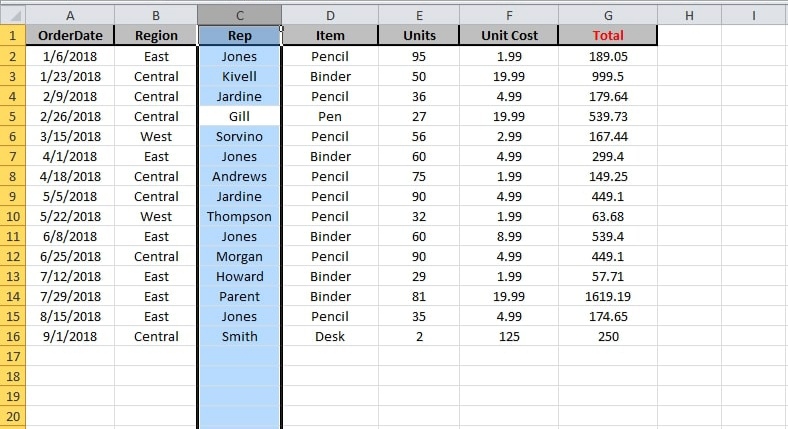Click the unit cost cell 125
The height and width of the screenshot is (429, 788).
point(509,336)
